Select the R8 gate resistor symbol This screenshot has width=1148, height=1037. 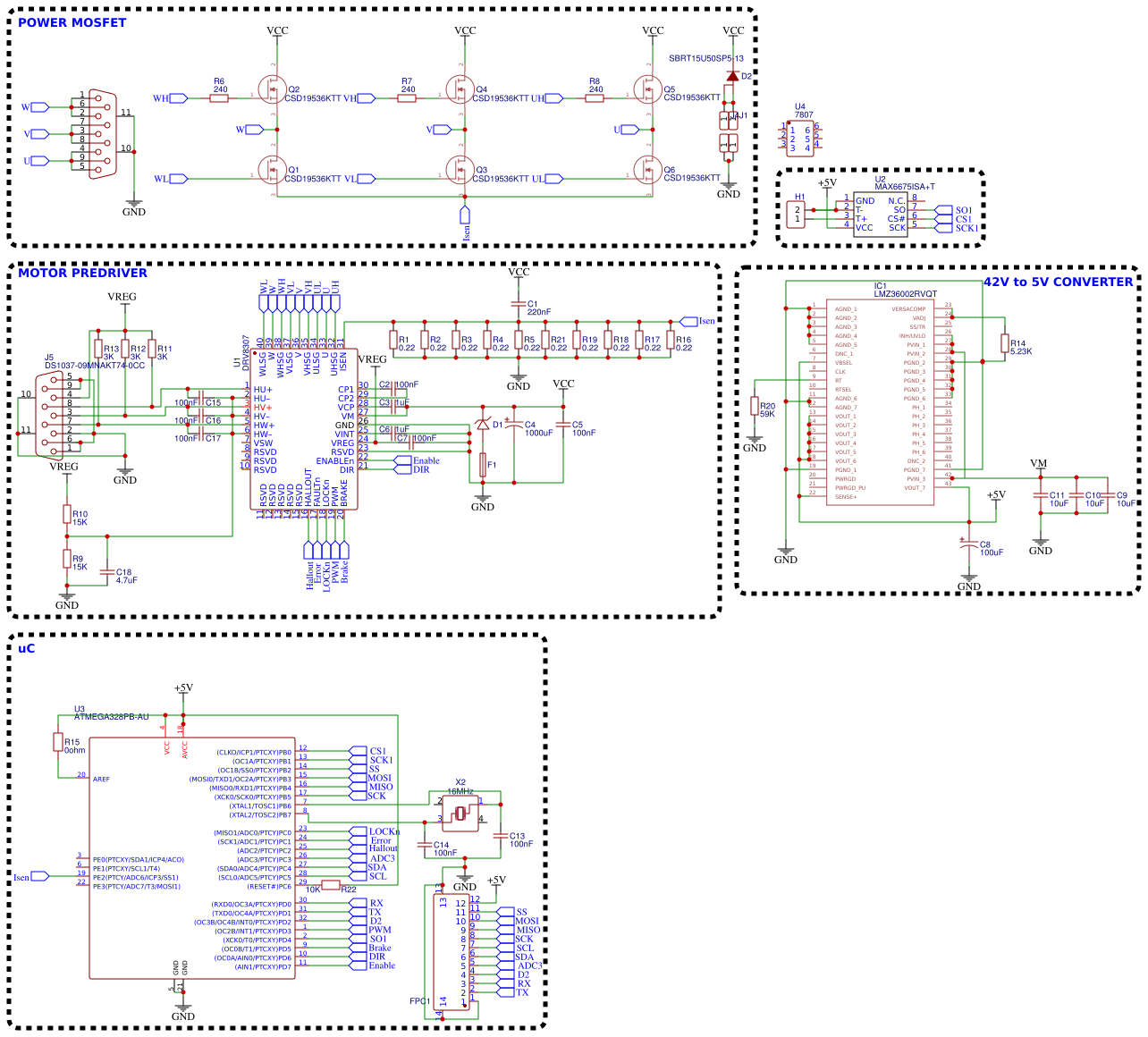tap(595, 98)
